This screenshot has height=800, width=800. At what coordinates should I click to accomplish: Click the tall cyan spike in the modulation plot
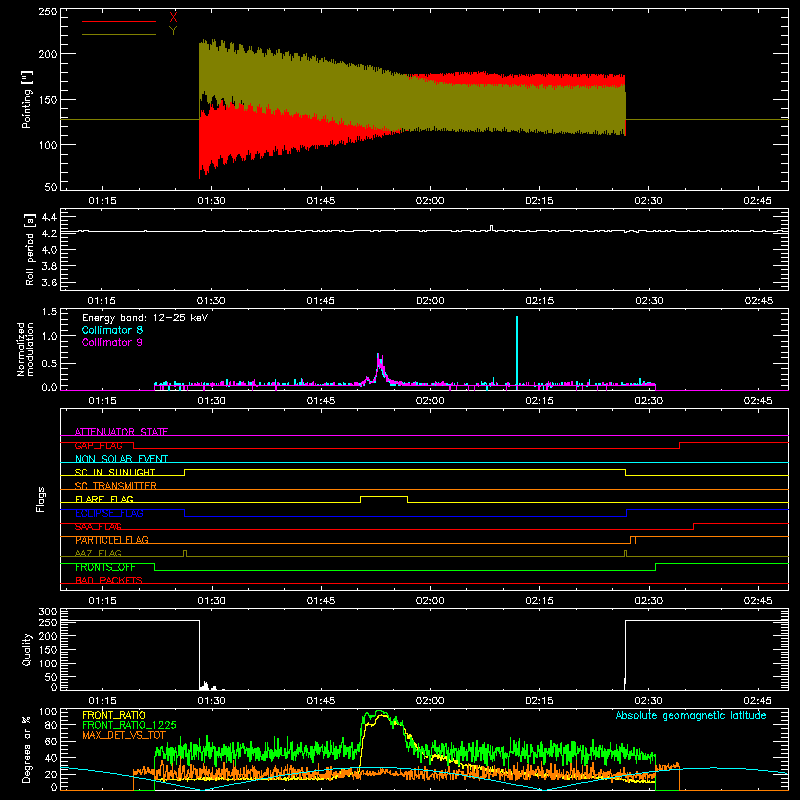pyautogui.click(x=517, y=351)
